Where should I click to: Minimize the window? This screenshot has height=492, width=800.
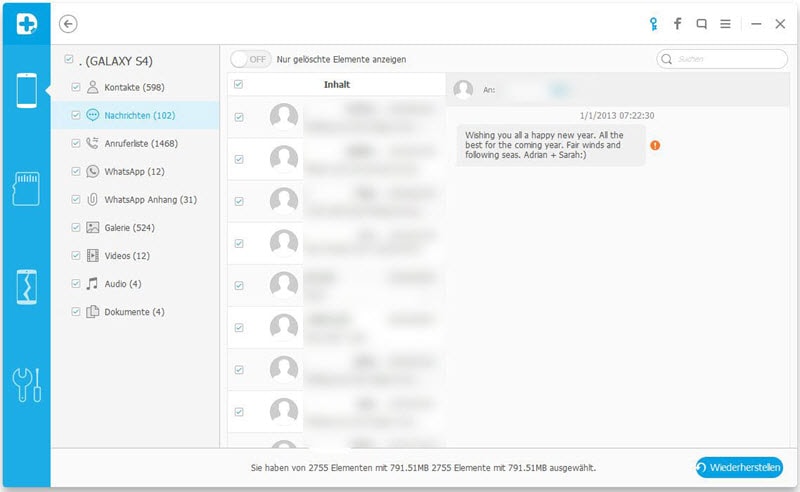point(756,23)
